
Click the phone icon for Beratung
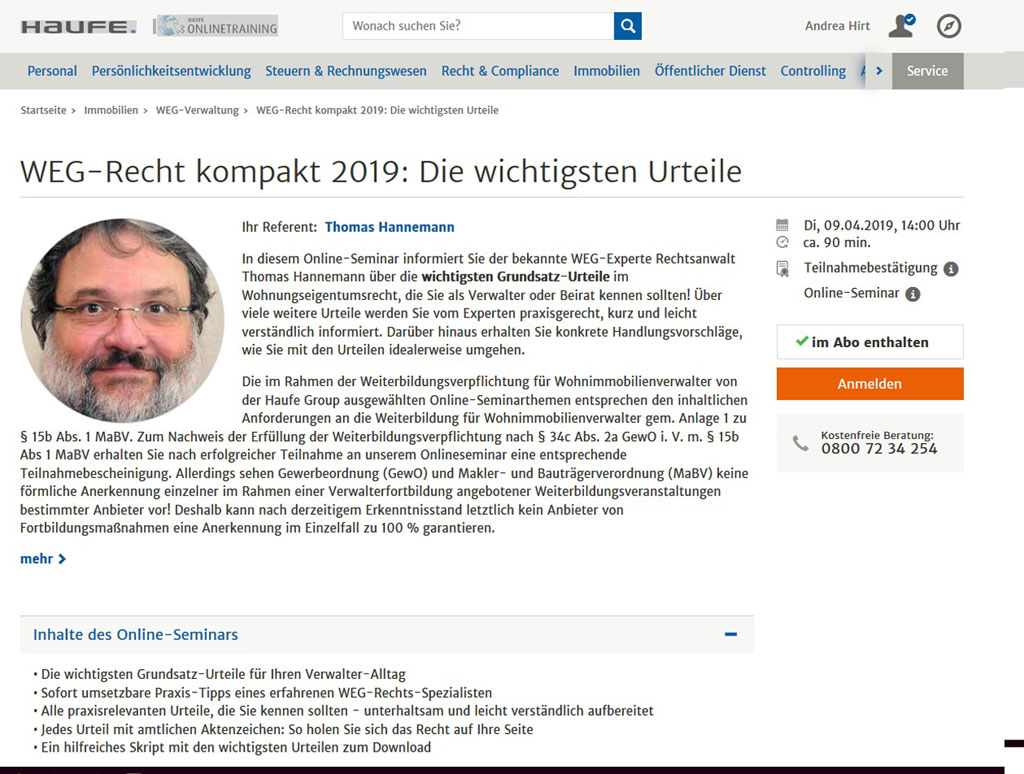coord(800,443)
